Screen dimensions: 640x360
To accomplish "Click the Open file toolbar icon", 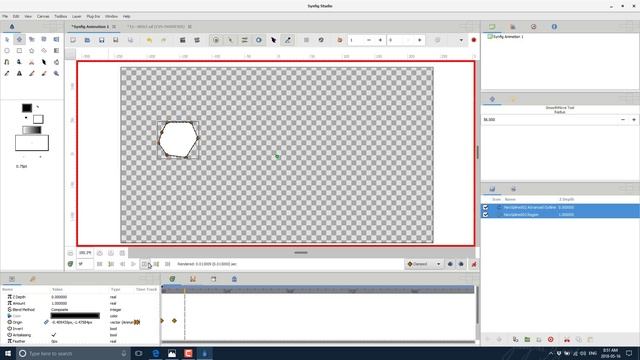I will pos(87,40).
